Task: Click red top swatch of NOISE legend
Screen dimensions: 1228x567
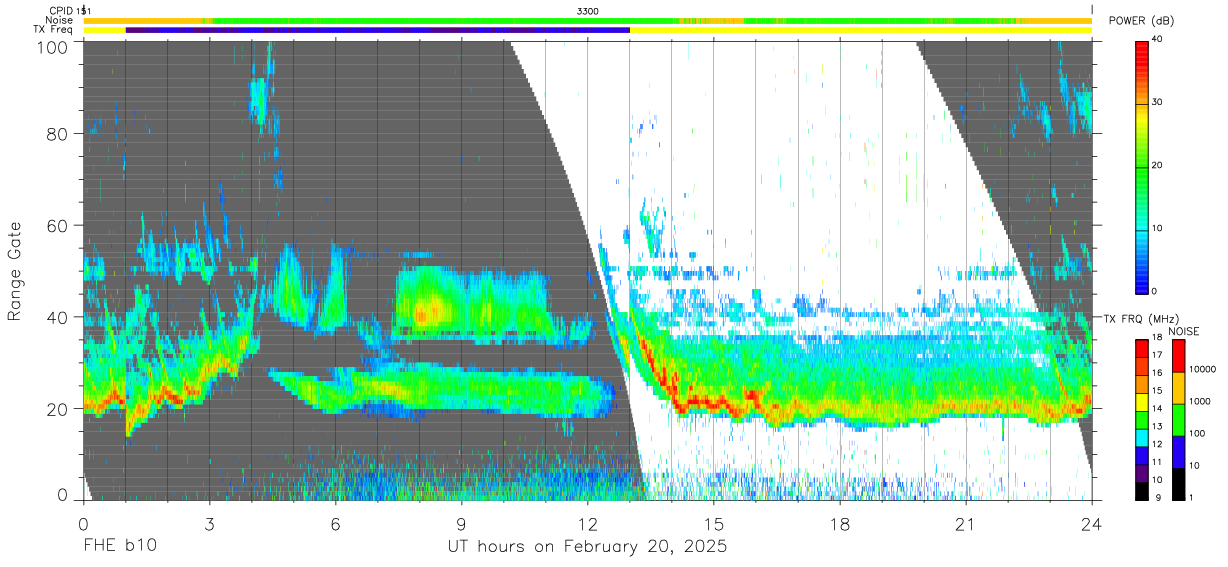Action: click(1177, 356)
